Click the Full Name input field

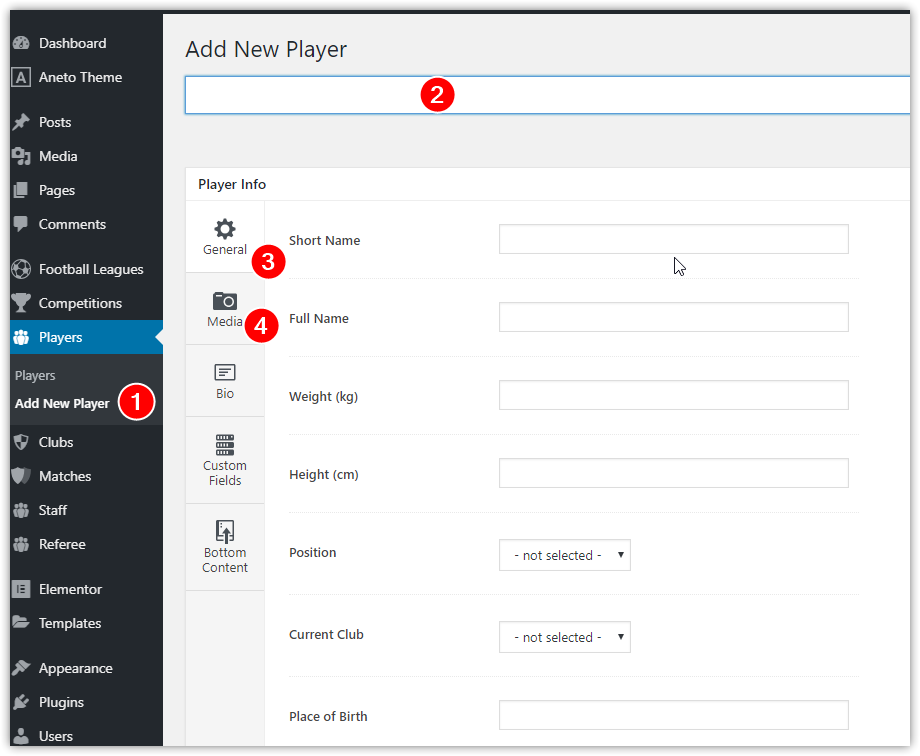pyautogui.click(x=674, y=317)
